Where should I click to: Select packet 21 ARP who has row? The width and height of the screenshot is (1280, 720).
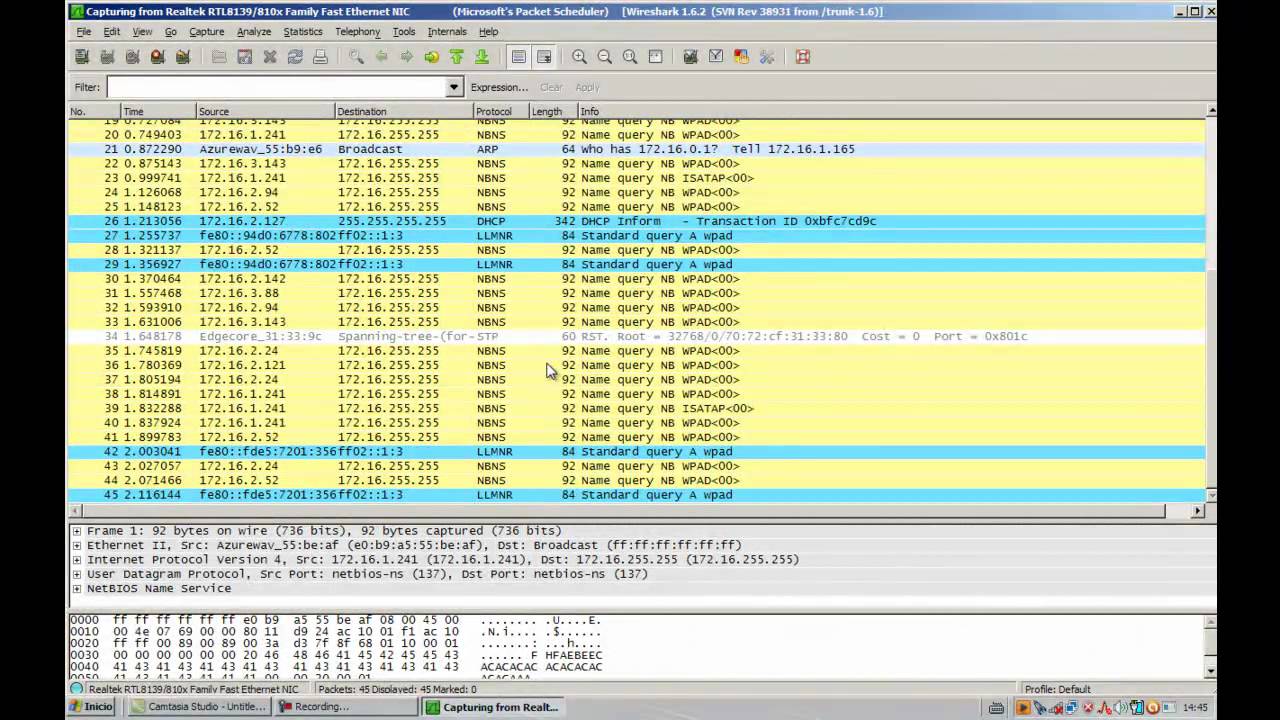click(636, 149)
